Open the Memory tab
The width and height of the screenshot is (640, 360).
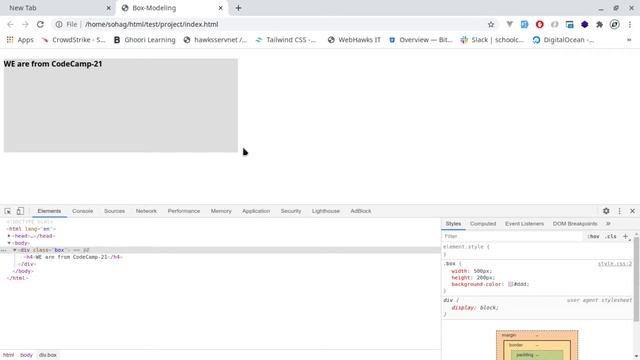tap(221, 211)
